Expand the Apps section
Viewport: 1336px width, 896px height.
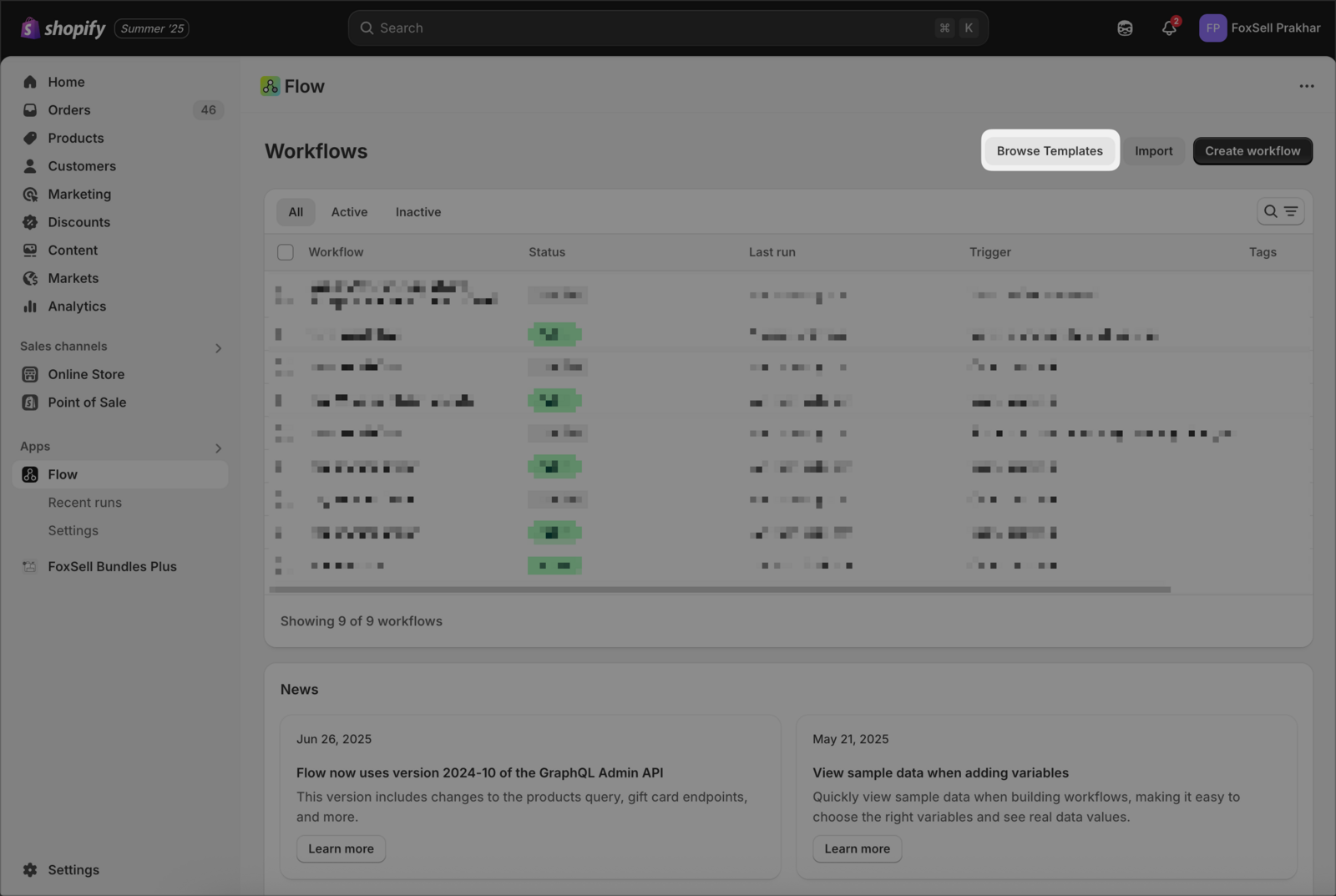(x=218, y=447)
